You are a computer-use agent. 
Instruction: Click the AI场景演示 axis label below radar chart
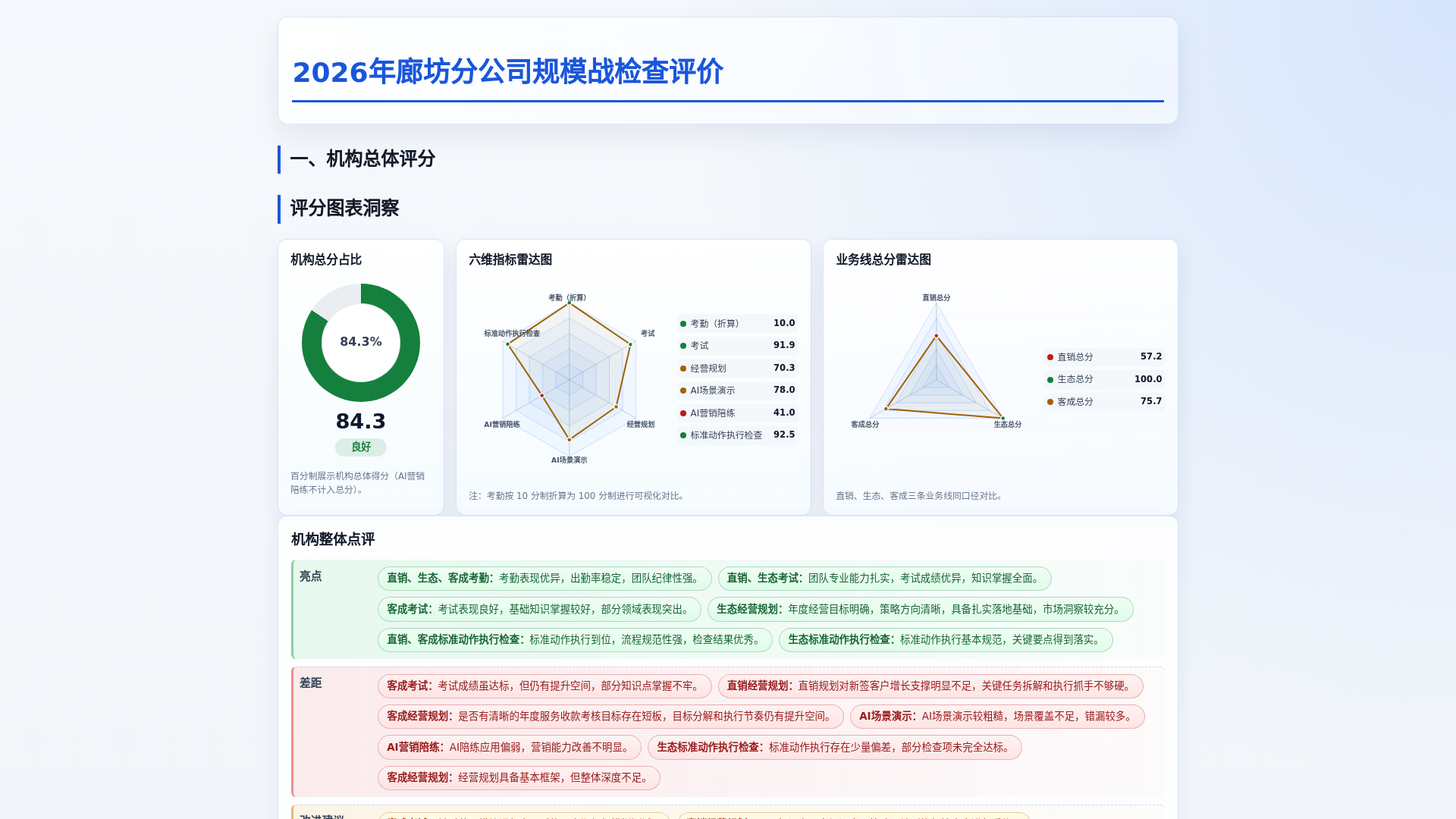pos(569,460)
